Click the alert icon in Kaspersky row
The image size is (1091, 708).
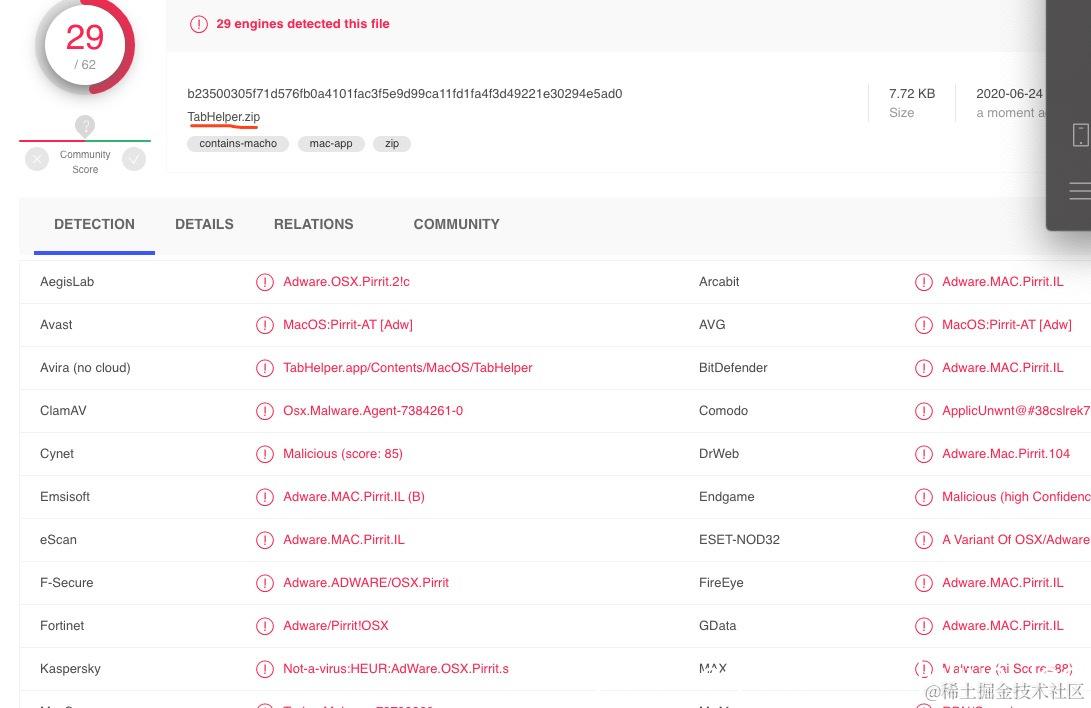click(265, 670)
